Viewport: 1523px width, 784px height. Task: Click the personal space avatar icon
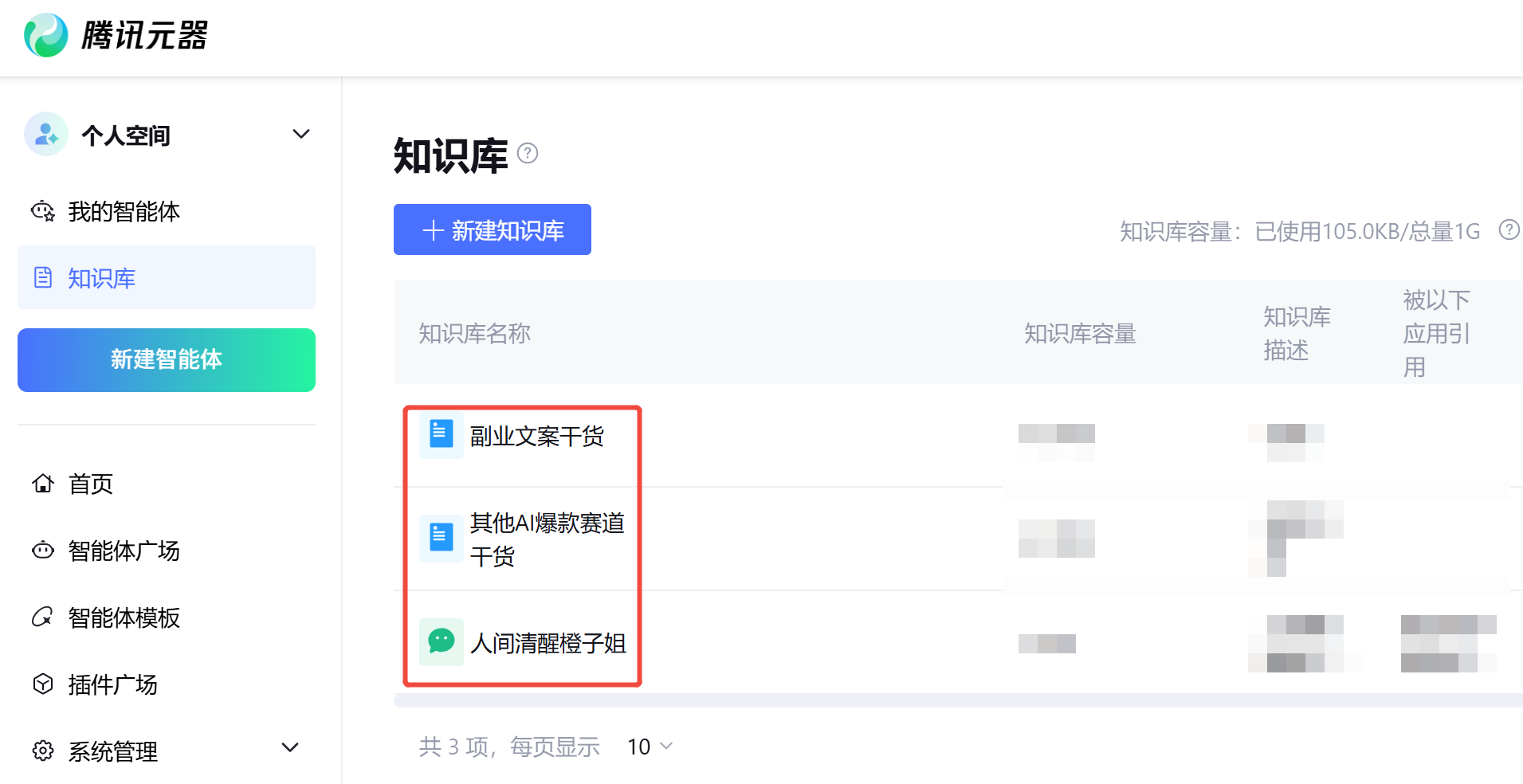coord(45,134)
